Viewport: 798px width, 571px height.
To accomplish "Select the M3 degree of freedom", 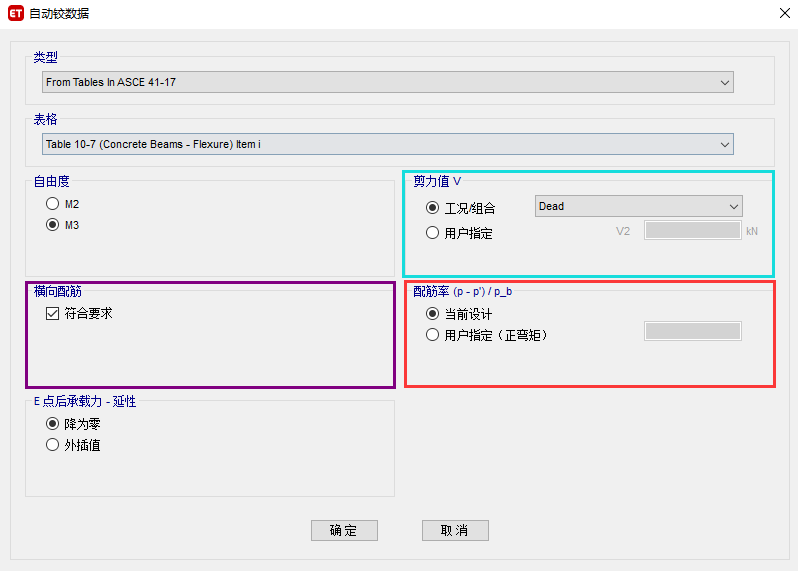I will (63, 225).
